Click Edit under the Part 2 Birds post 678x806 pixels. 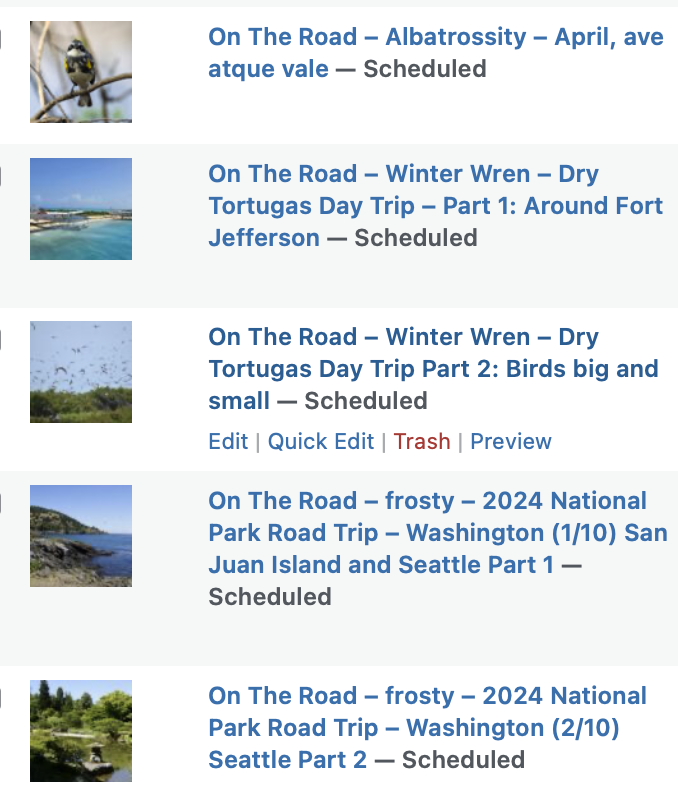[228, 442]
